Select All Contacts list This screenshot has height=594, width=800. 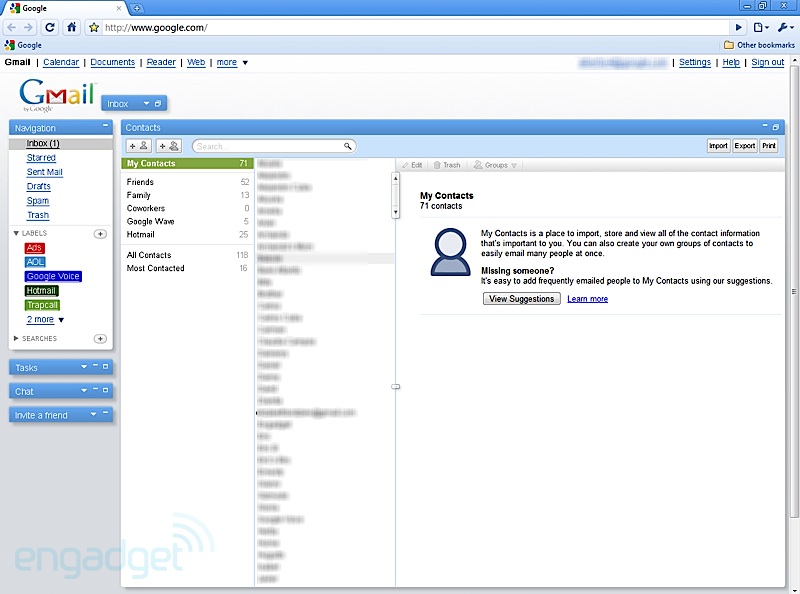click(x=188, y=255)
